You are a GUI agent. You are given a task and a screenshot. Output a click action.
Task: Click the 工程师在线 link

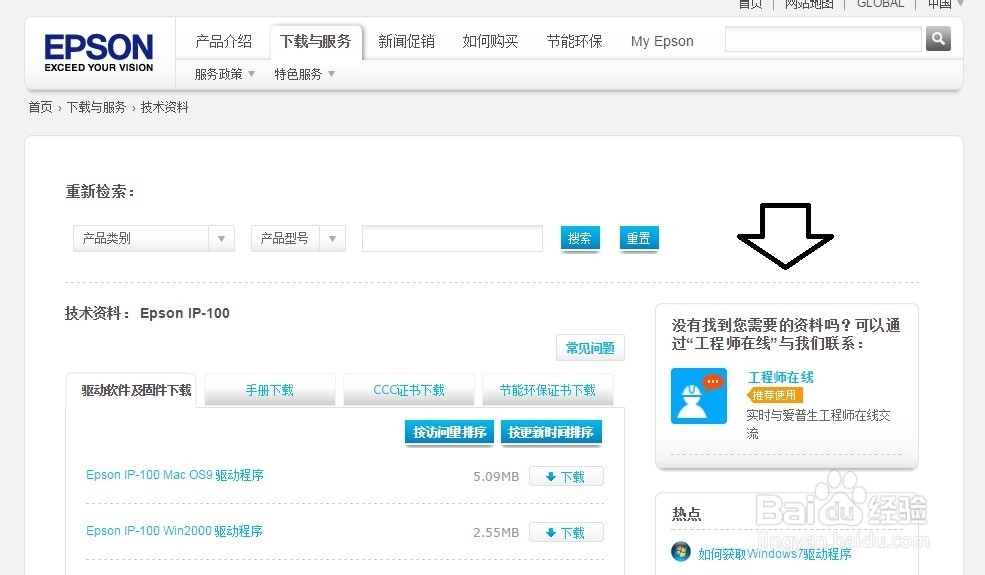[x=780, y=377]
